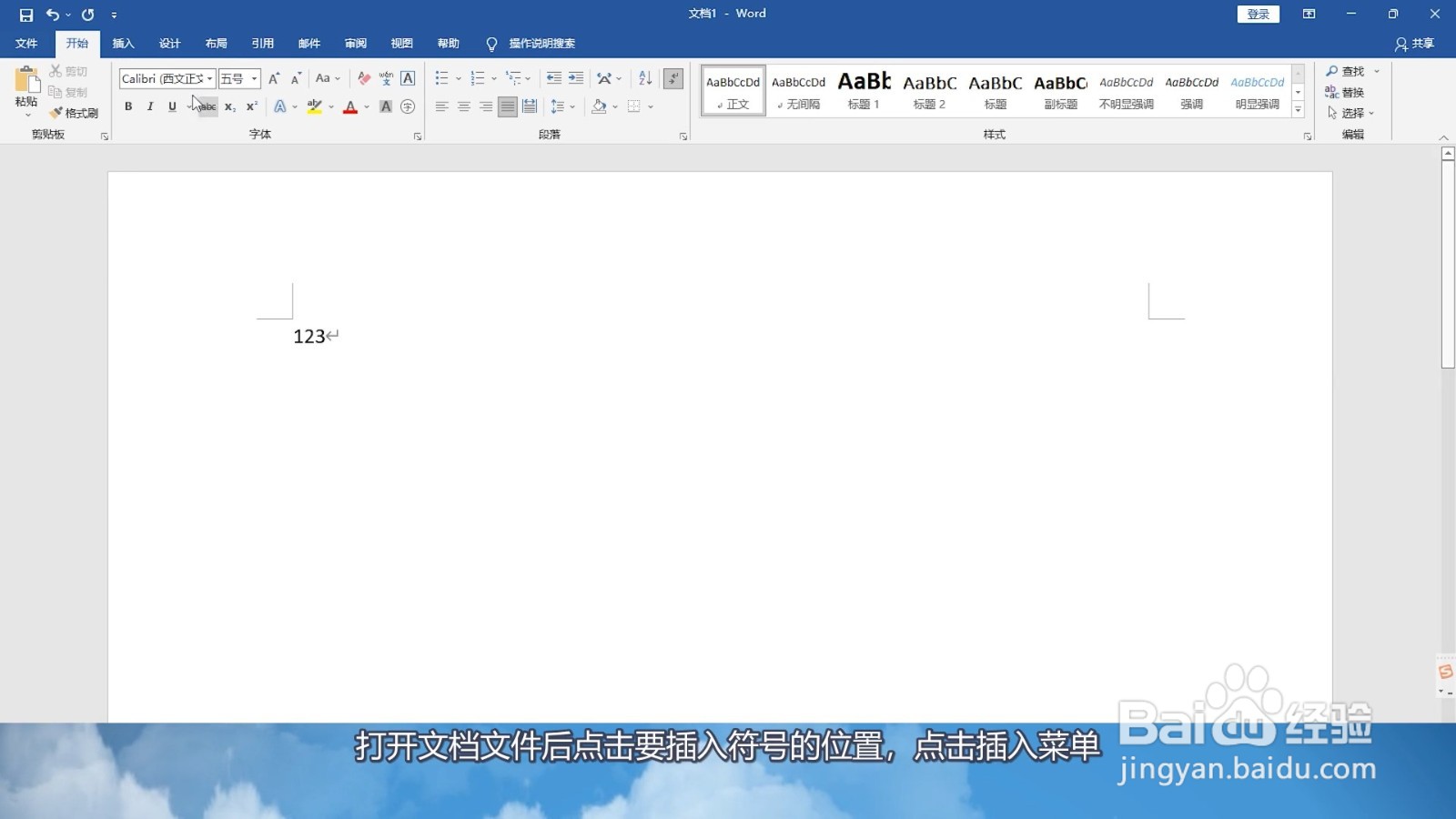Toggle italic formatting
The width and height of the screenshot is (1456, 819).
150,106
